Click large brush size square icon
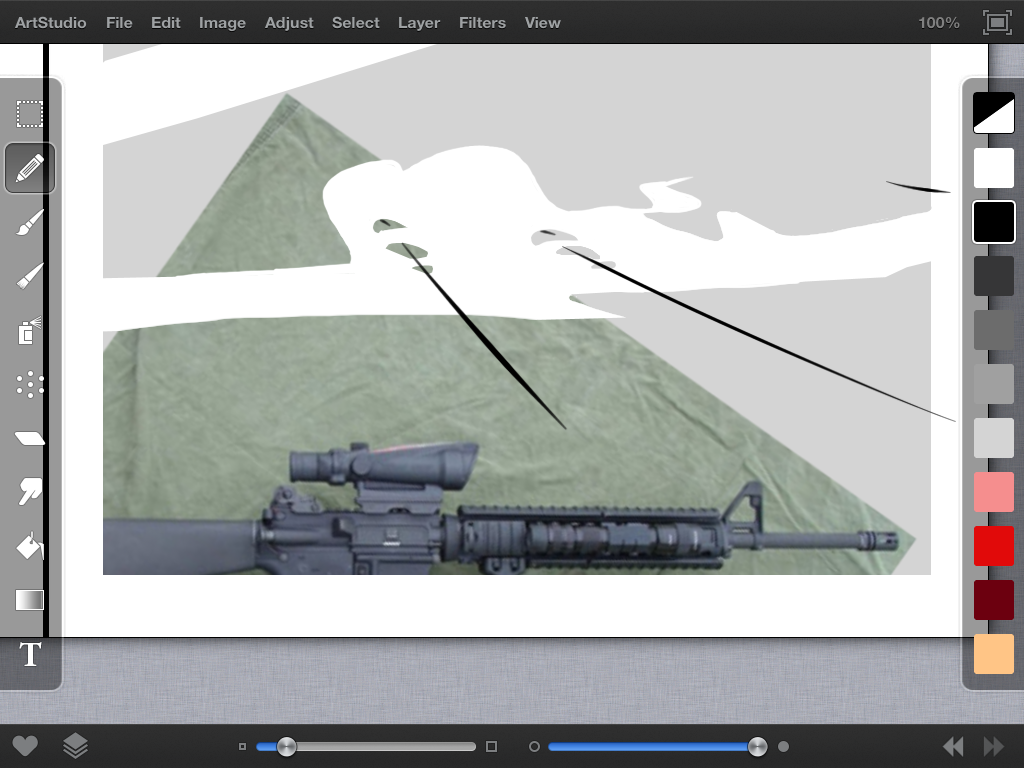 tap(492, 746)
